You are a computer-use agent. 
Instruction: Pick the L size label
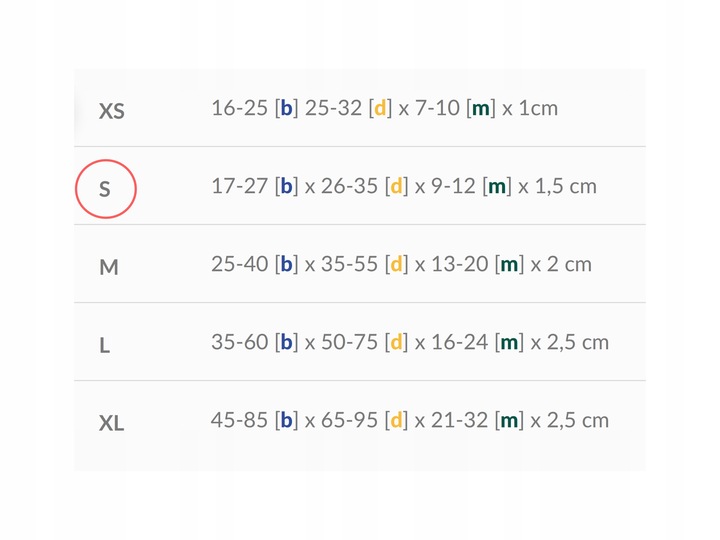pos(105,345)
